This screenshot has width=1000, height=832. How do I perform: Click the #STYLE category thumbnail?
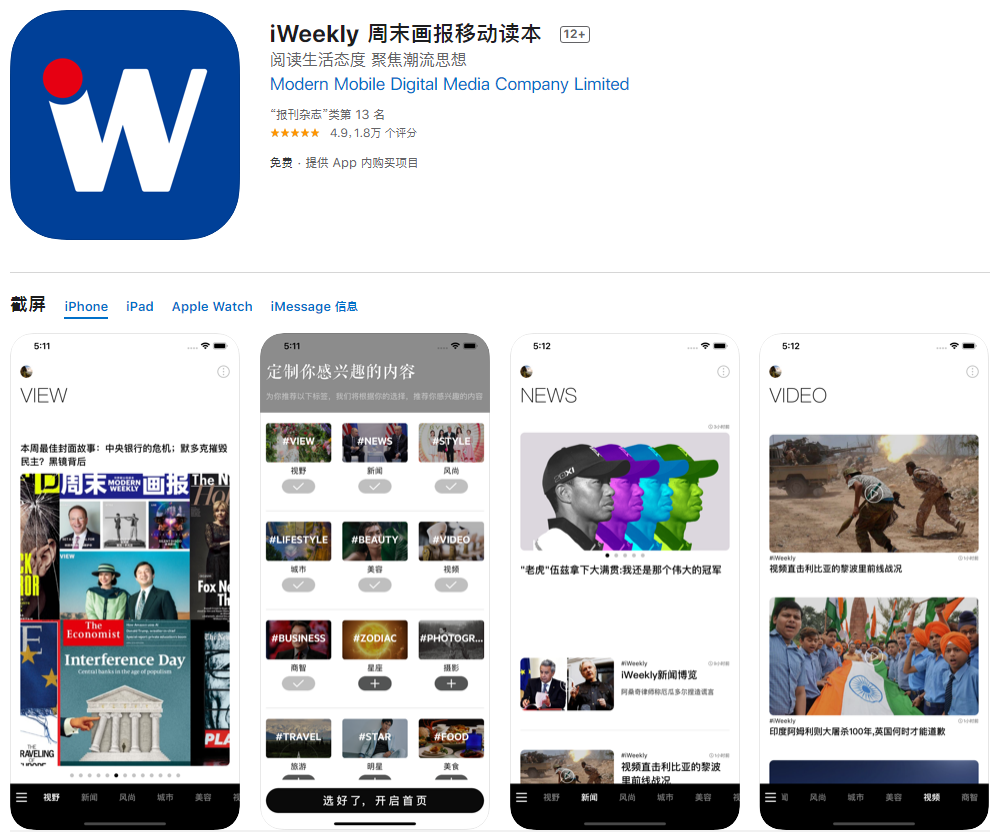pyautogui.click(x=451, y=442)
